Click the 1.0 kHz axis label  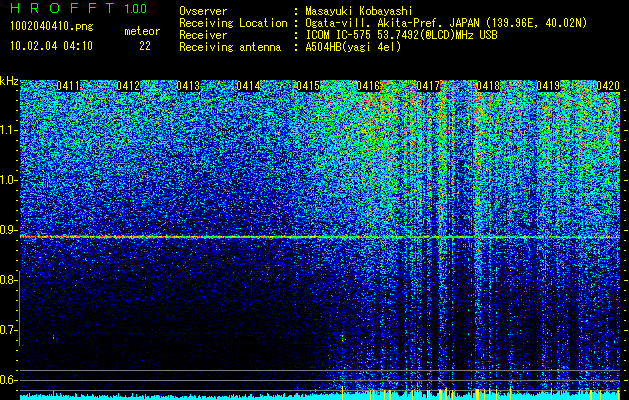pyautogui.click(x=9, y=180)
